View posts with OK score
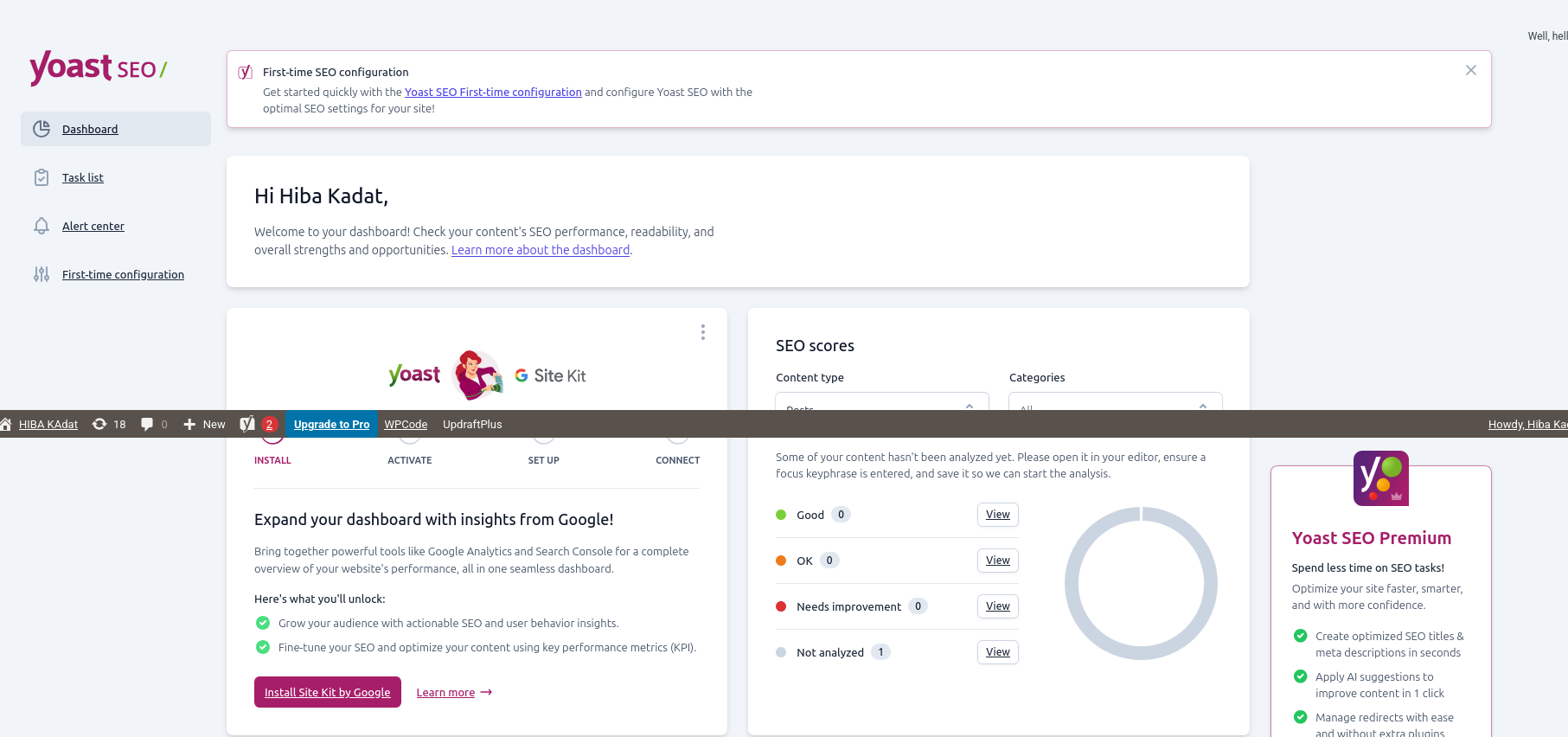The width and height of the screenshot is (1568, 737). [998, 561]
